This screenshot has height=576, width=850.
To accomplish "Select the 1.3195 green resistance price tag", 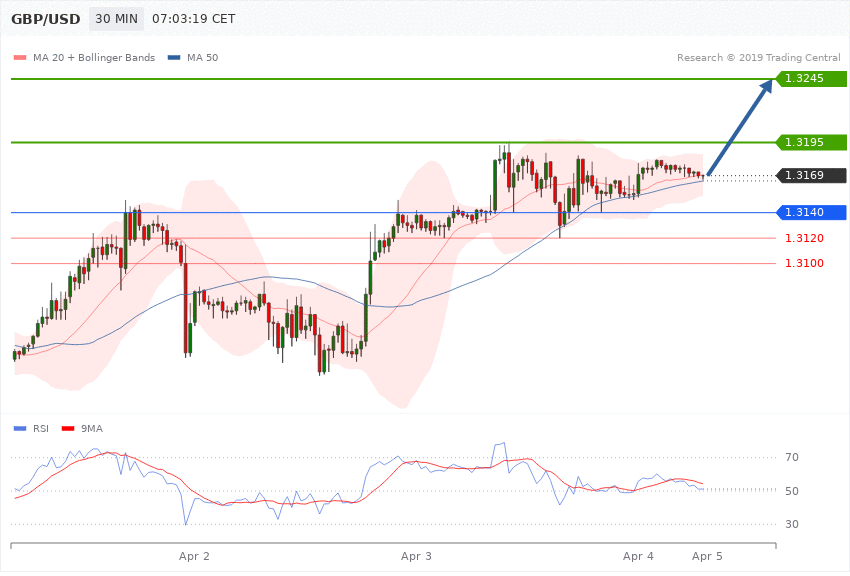I will tap(811, 143).
